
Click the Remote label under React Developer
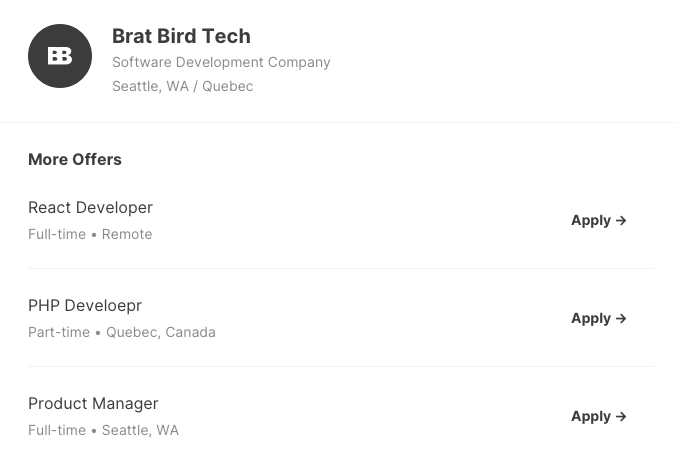[x=127, y=234]
